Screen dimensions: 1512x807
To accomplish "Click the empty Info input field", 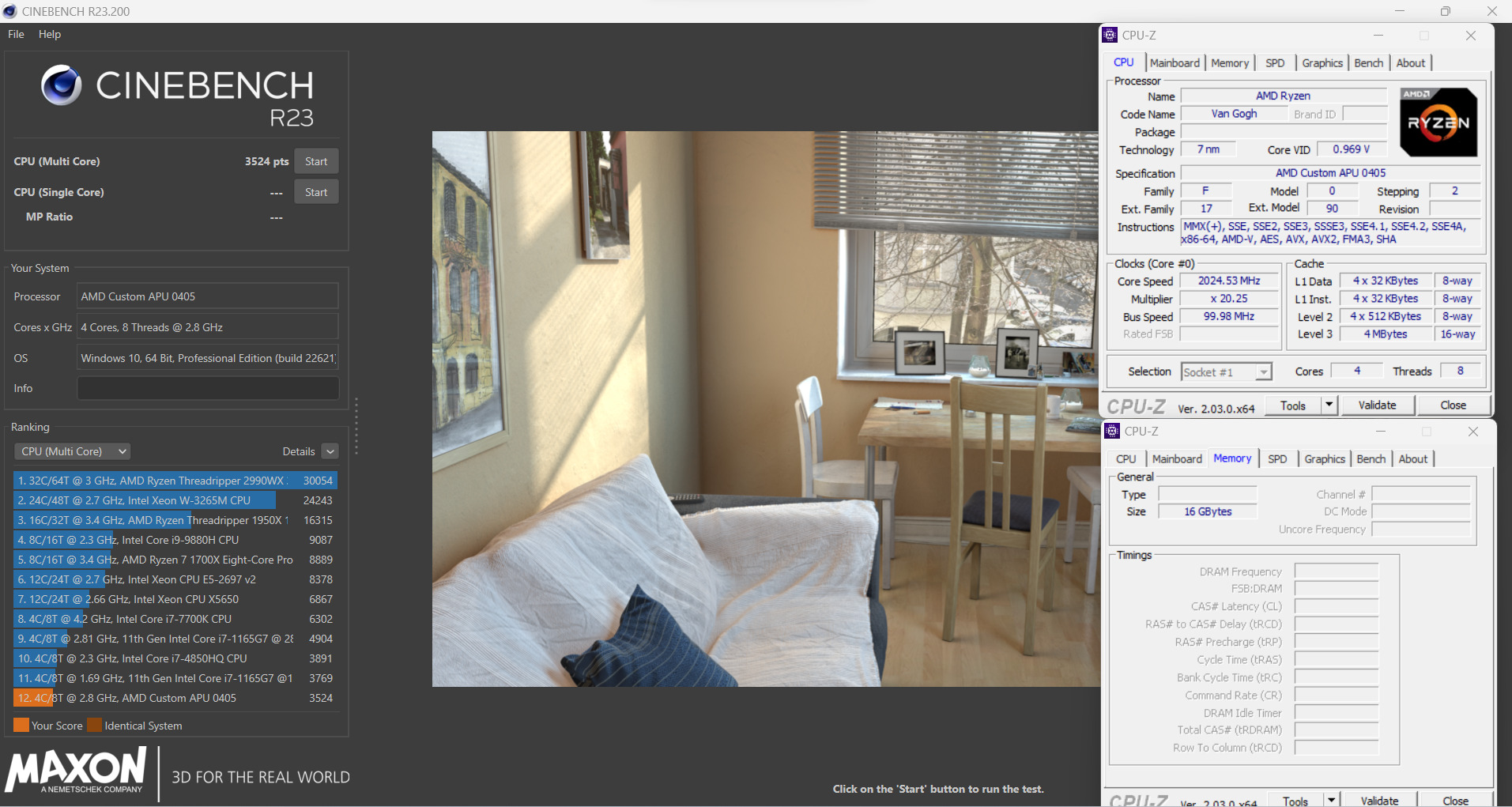I will [208, 388].
